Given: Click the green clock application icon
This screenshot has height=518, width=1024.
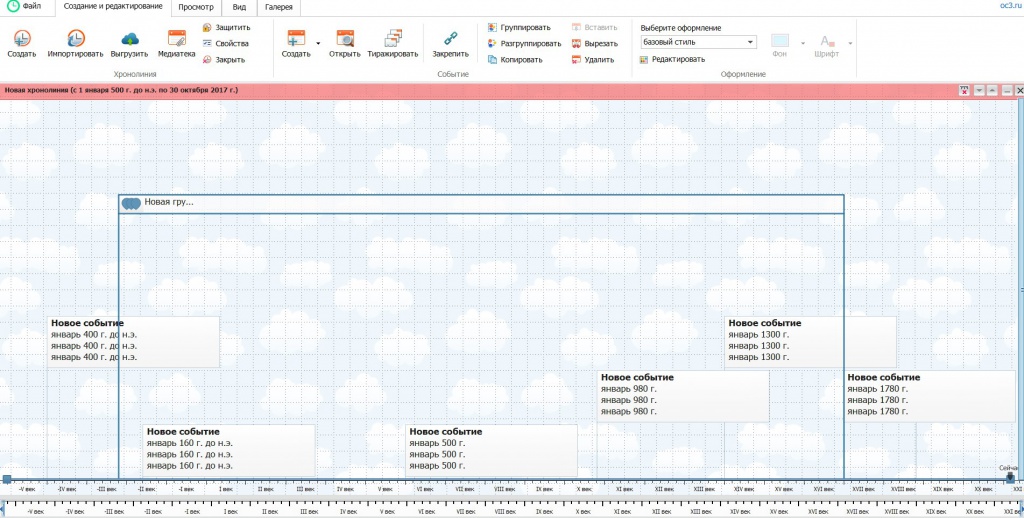Looking at the screenshot, I should [12, 7].
